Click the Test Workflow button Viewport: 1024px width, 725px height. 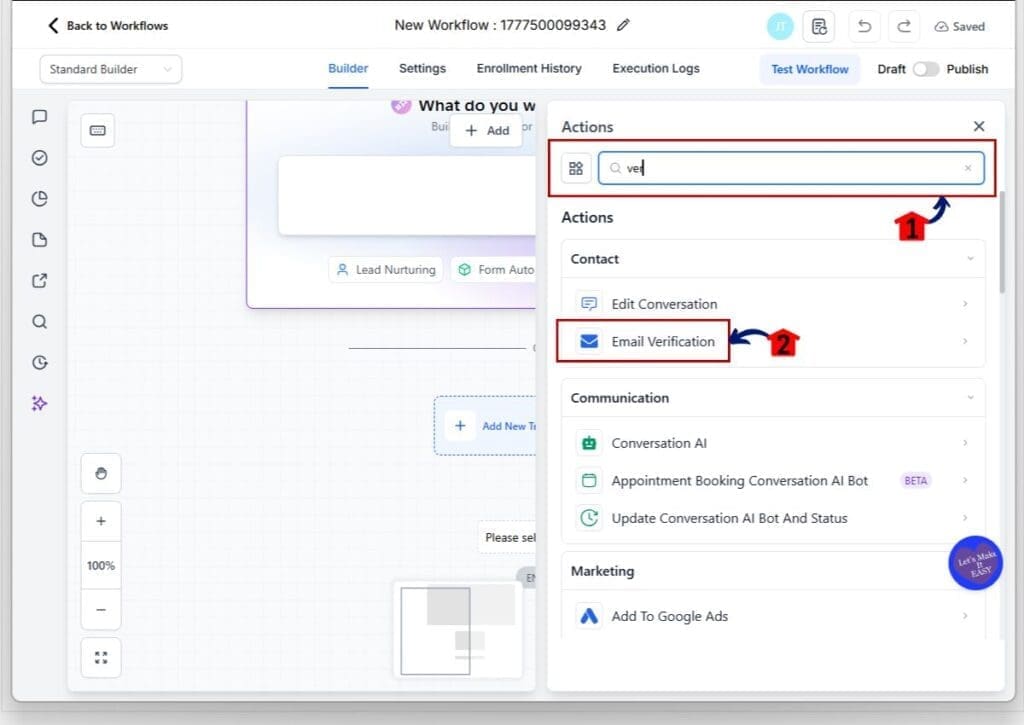810,69
